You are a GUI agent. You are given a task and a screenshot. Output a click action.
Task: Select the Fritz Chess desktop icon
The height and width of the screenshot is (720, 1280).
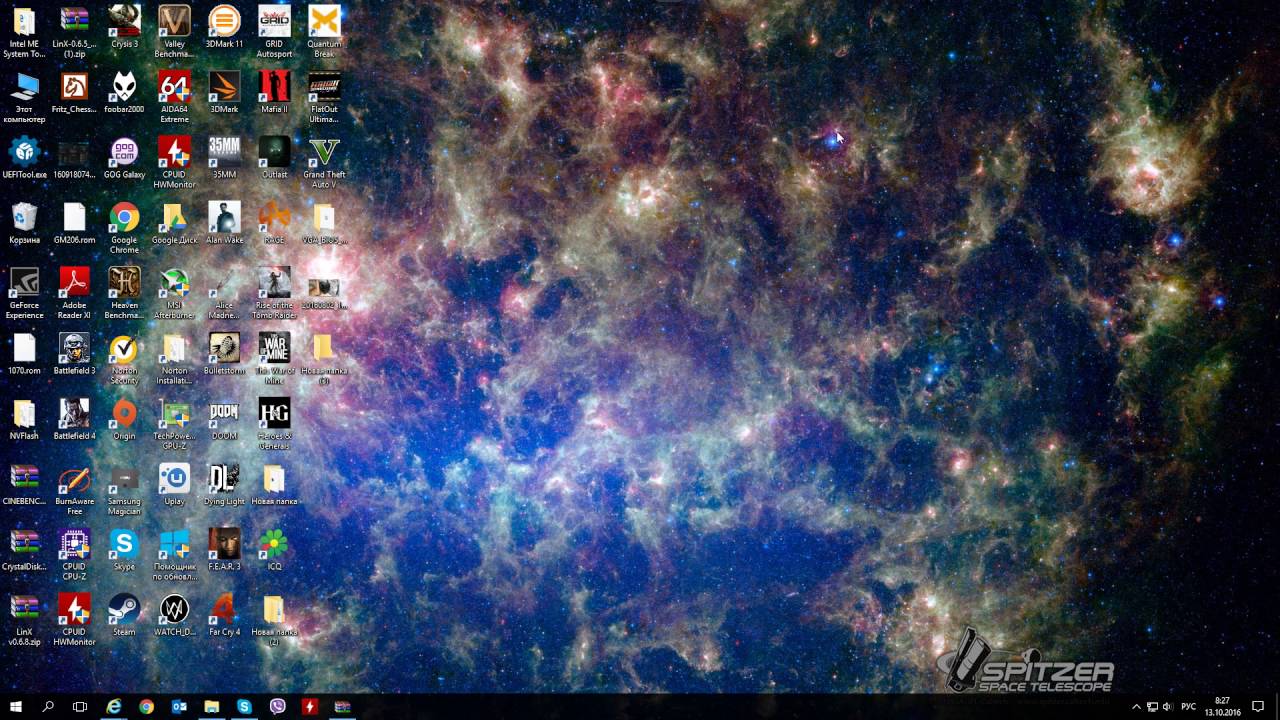[x=74, y=93]
